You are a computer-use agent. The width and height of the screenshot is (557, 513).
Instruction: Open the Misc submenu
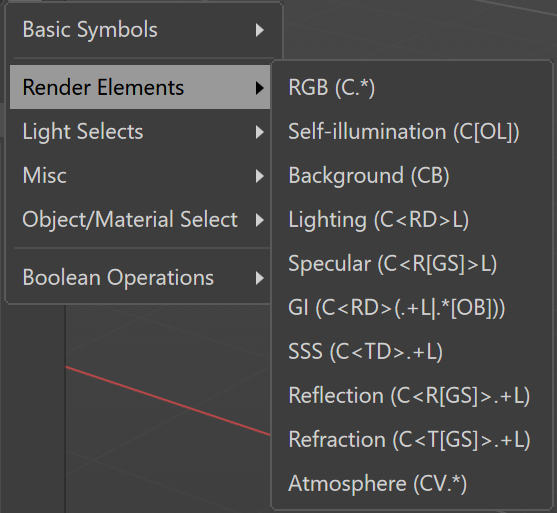coord(140,176)
